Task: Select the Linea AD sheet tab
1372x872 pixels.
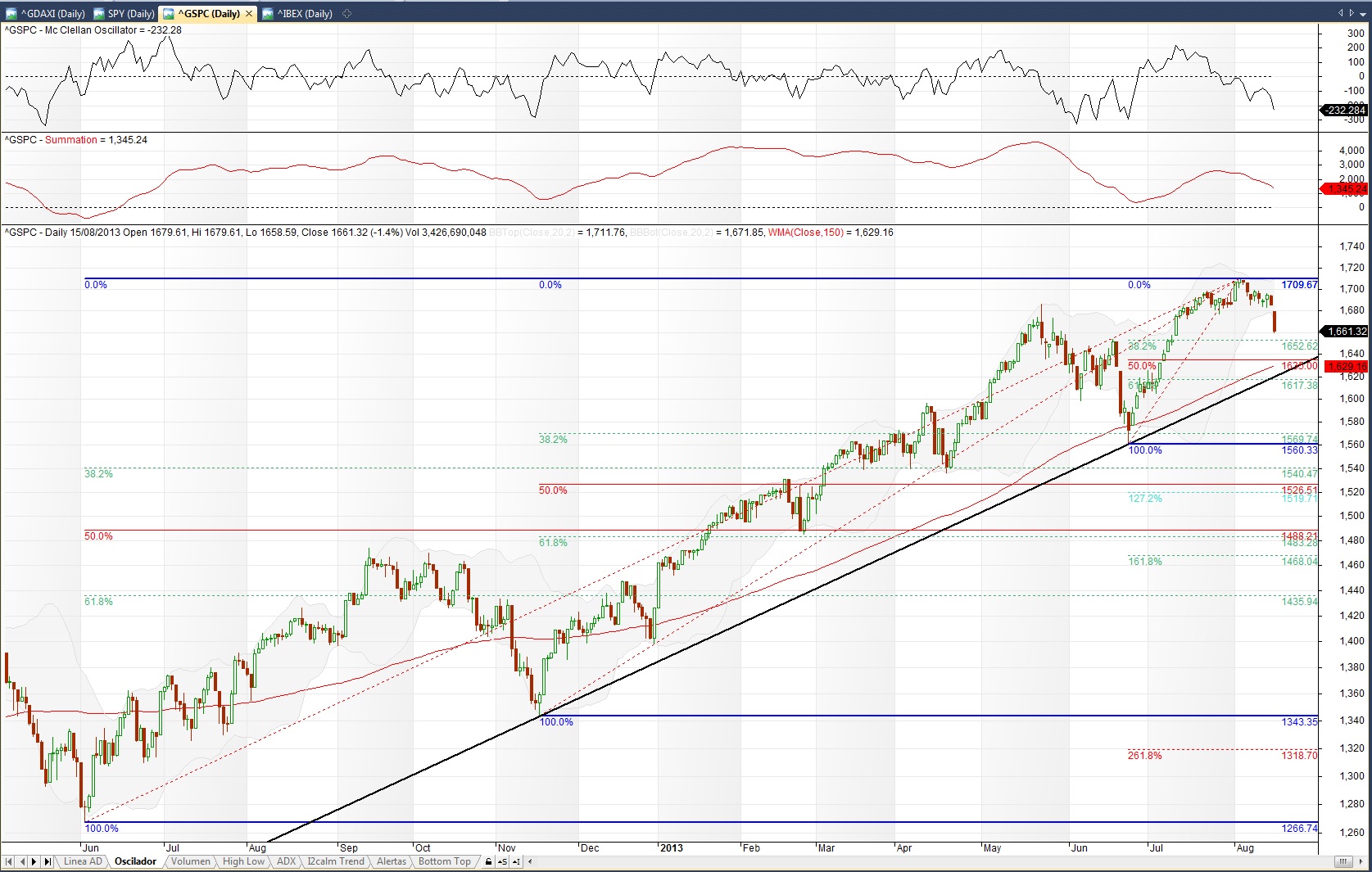Action: (x=83, y=861)
